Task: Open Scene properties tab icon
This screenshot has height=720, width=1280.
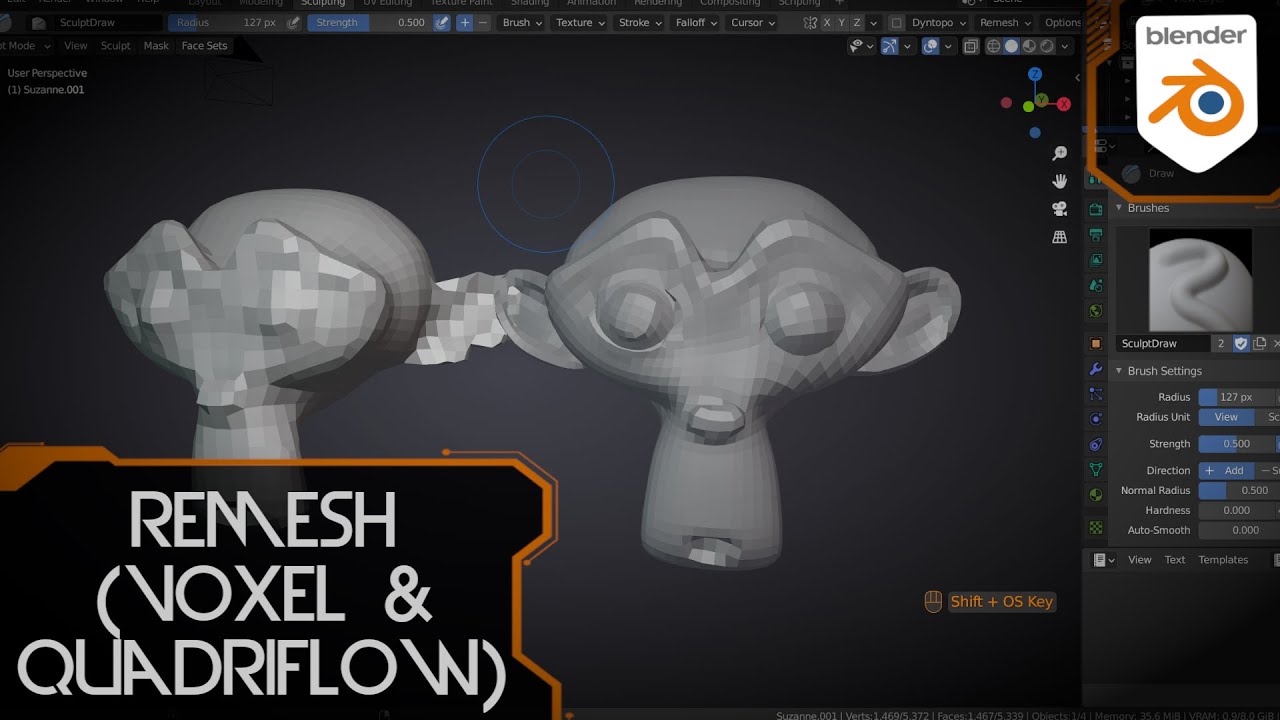Action: click(1096, 286)
